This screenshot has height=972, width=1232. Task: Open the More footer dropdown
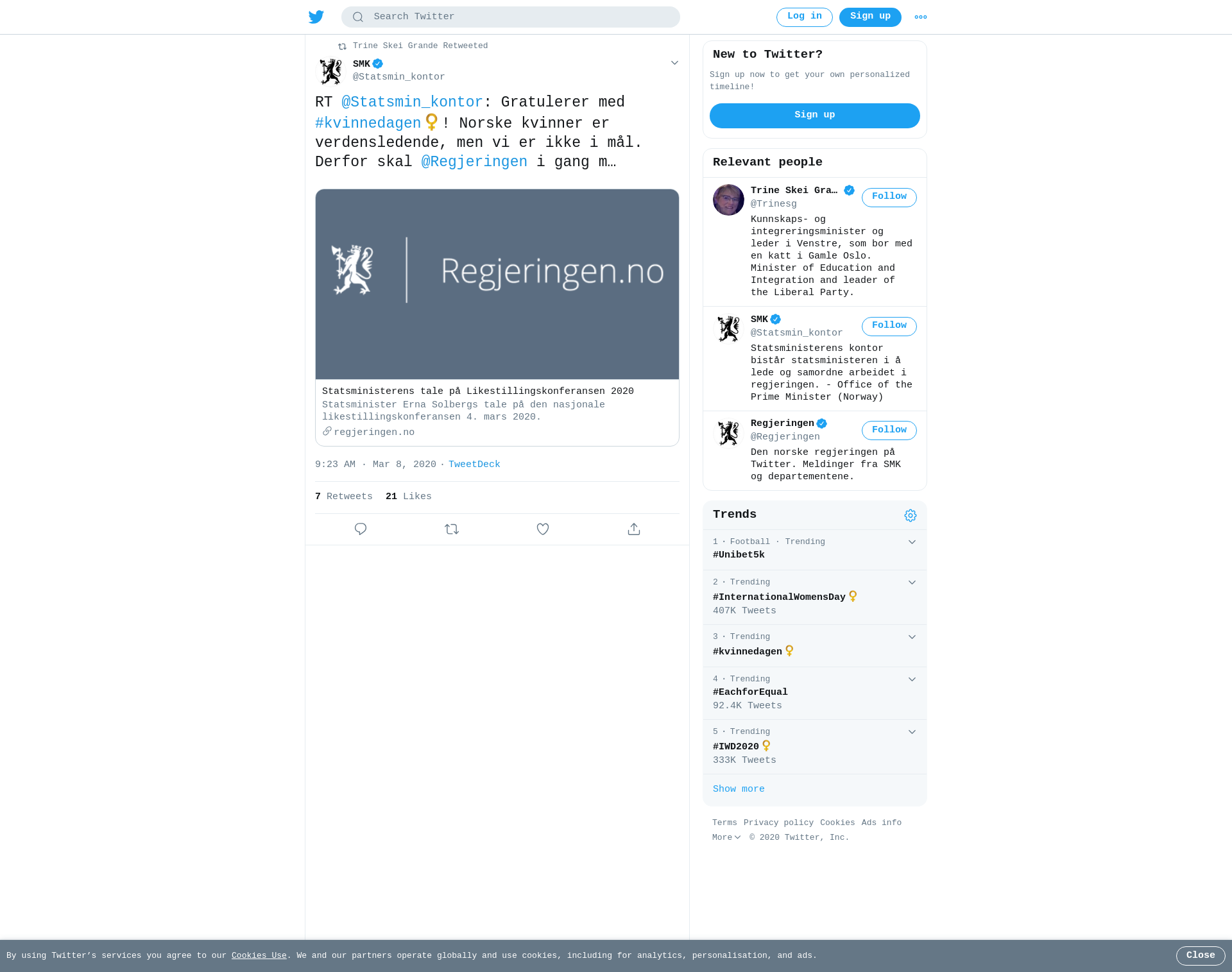click(x=726, y=838)
